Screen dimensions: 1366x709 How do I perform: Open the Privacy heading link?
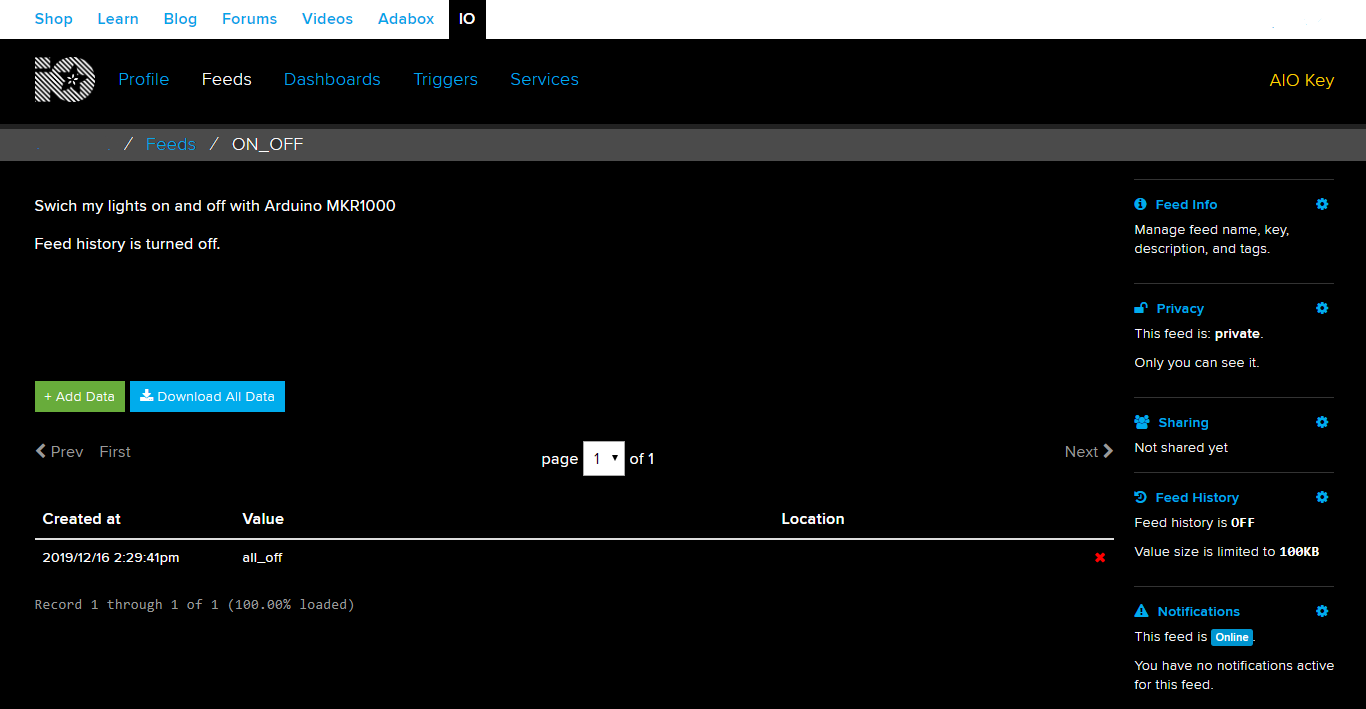[1180, 308]
